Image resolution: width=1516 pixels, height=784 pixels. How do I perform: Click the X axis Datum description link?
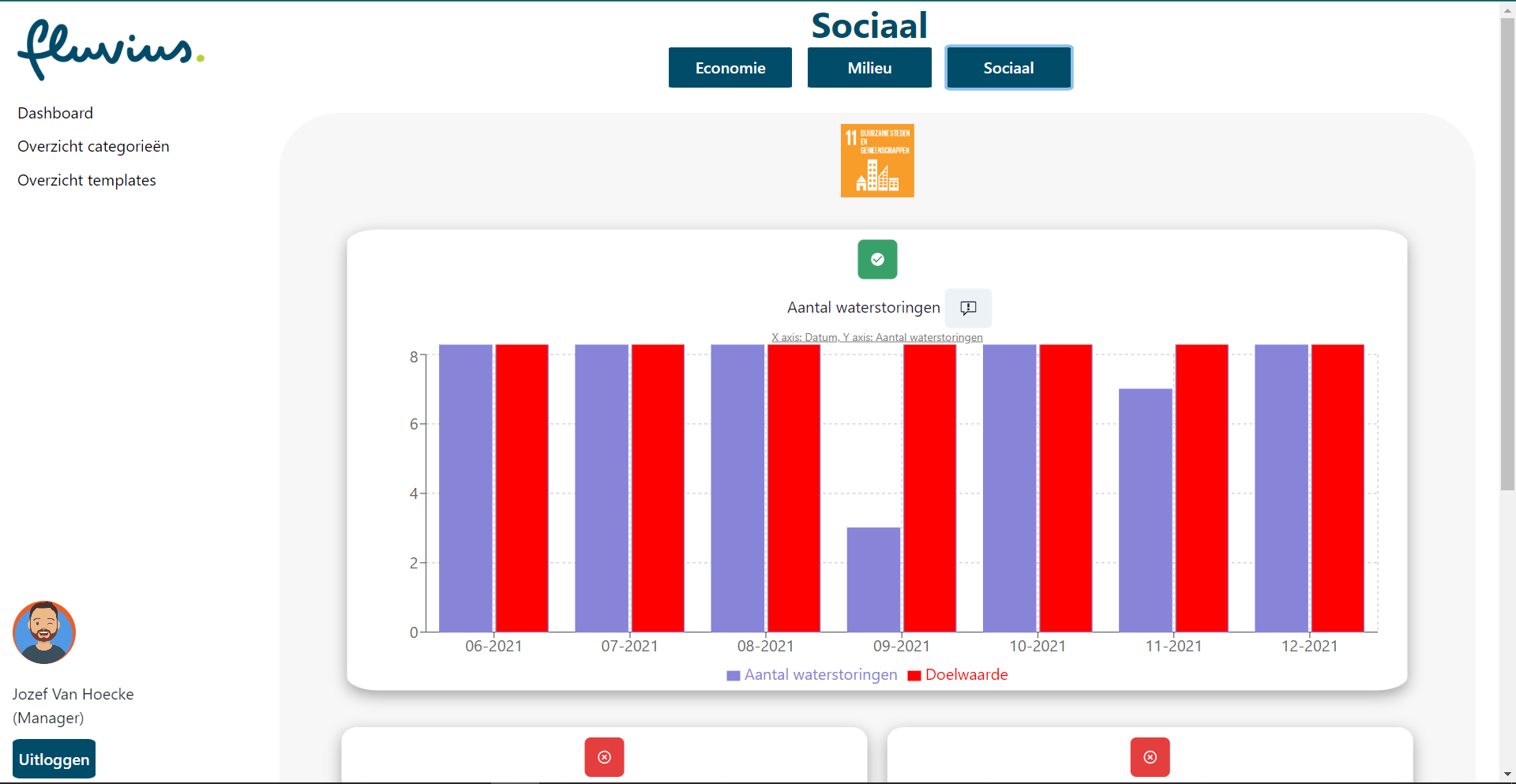coord(876,337)
